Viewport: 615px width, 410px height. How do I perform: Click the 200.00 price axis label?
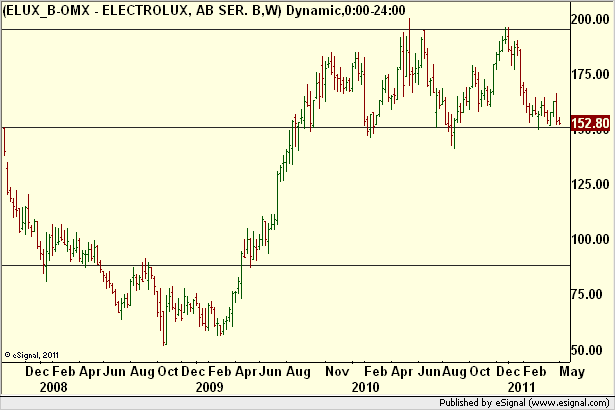click(590, 19)
